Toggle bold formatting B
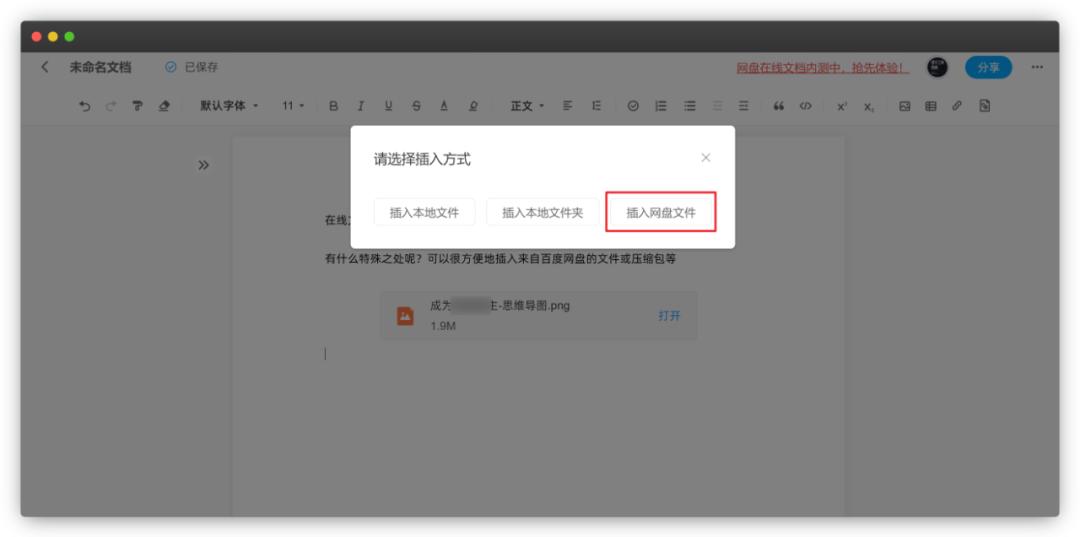This screenshot has width=1080, height=537. [333, 106]
